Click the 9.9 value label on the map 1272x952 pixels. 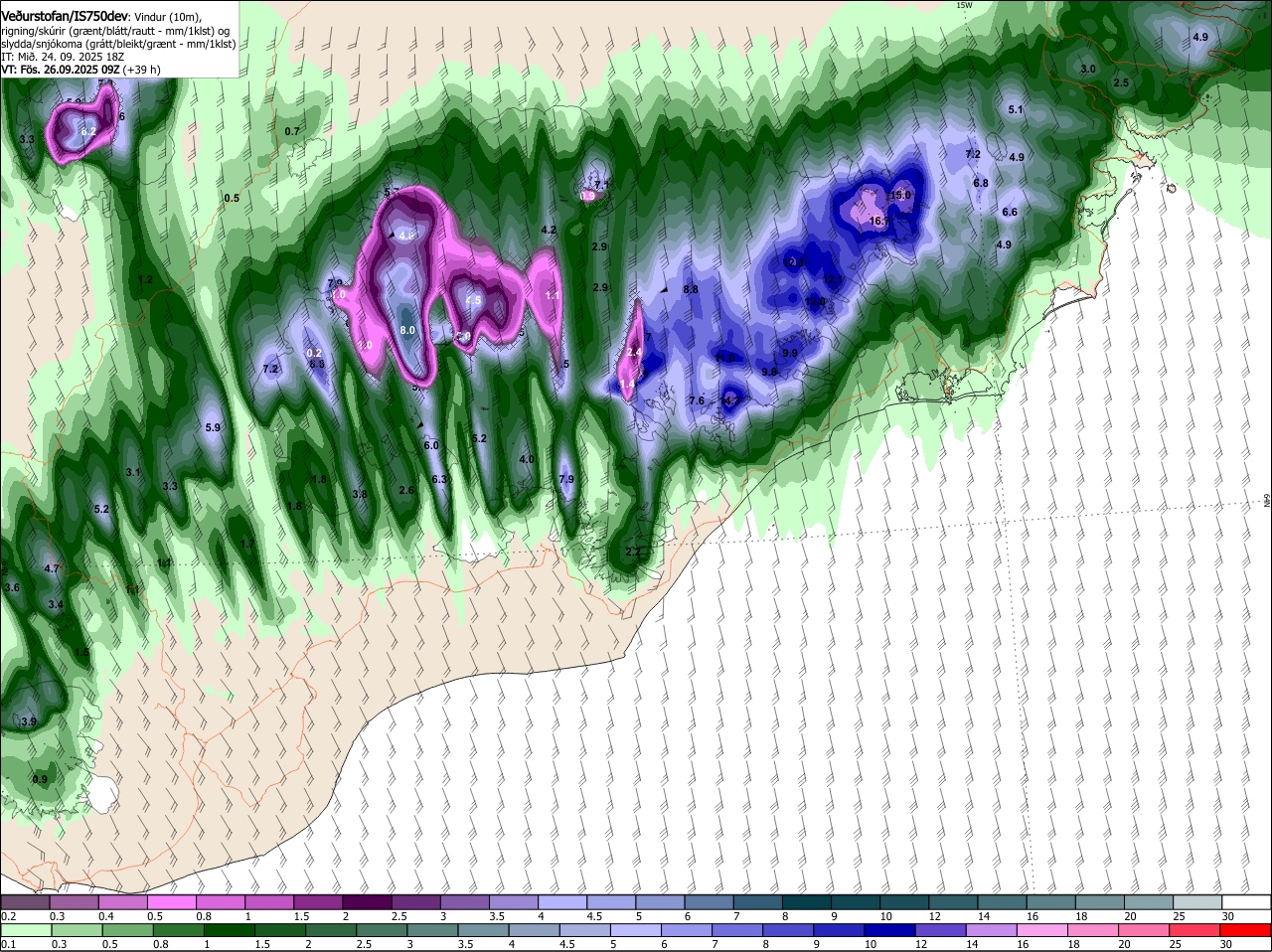(790, 353)
